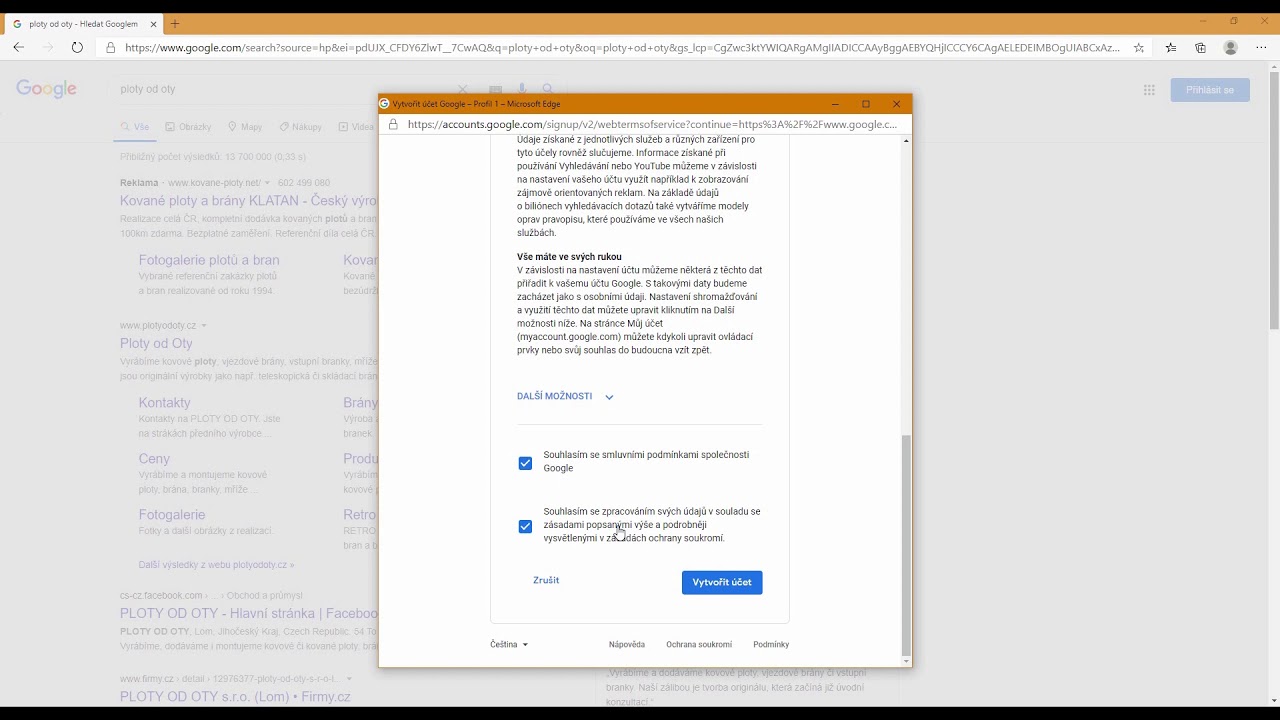Click the Přihlásit se button
This screenshot has height=720, width=1280.
[x=1210, y=90]
